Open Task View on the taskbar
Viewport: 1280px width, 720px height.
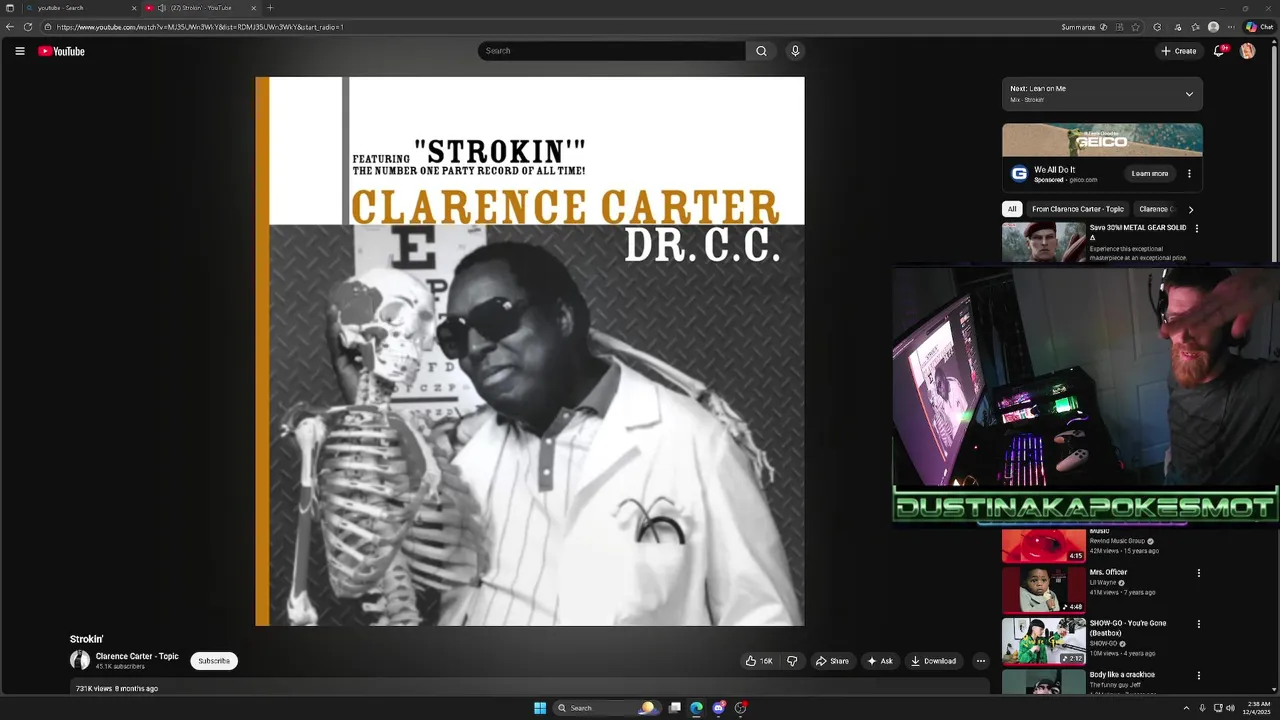tap(675, 708)
